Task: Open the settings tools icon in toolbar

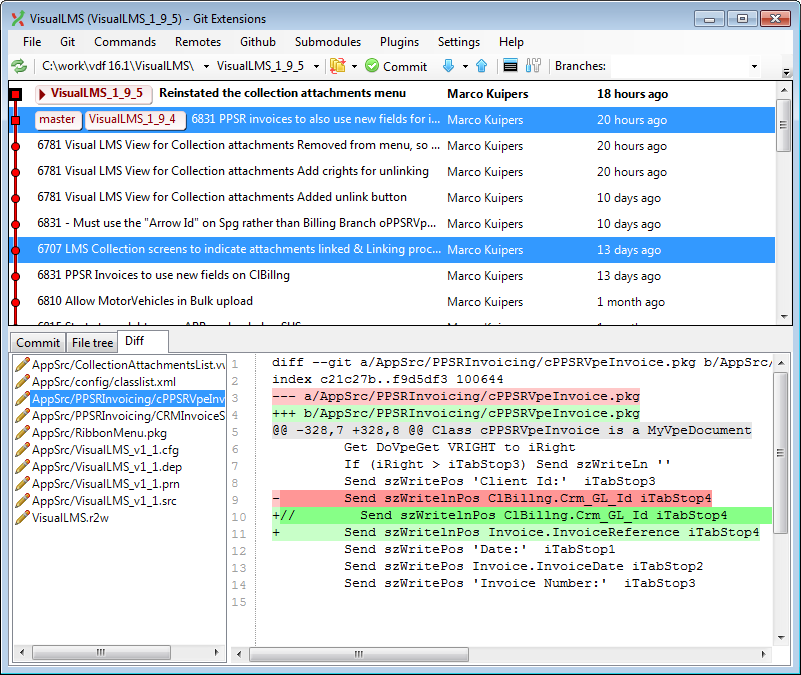Action: 533,66
